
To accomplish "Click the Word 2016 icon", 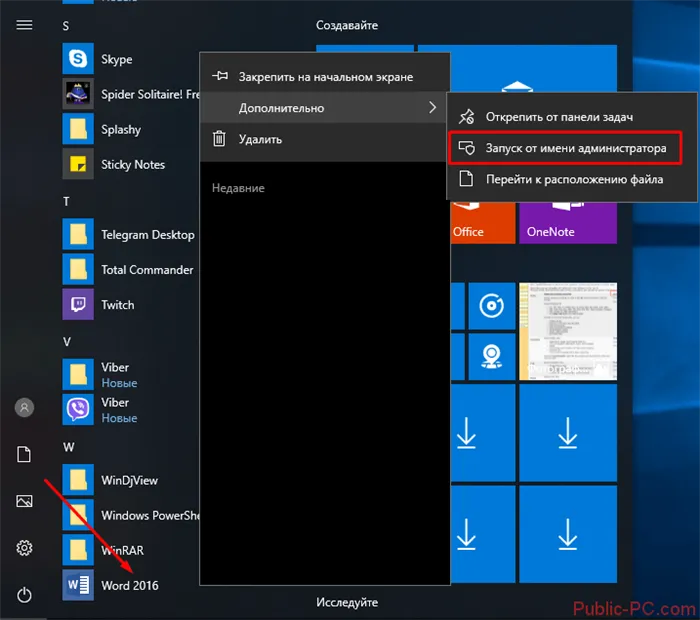I will (x=78, y=585).
